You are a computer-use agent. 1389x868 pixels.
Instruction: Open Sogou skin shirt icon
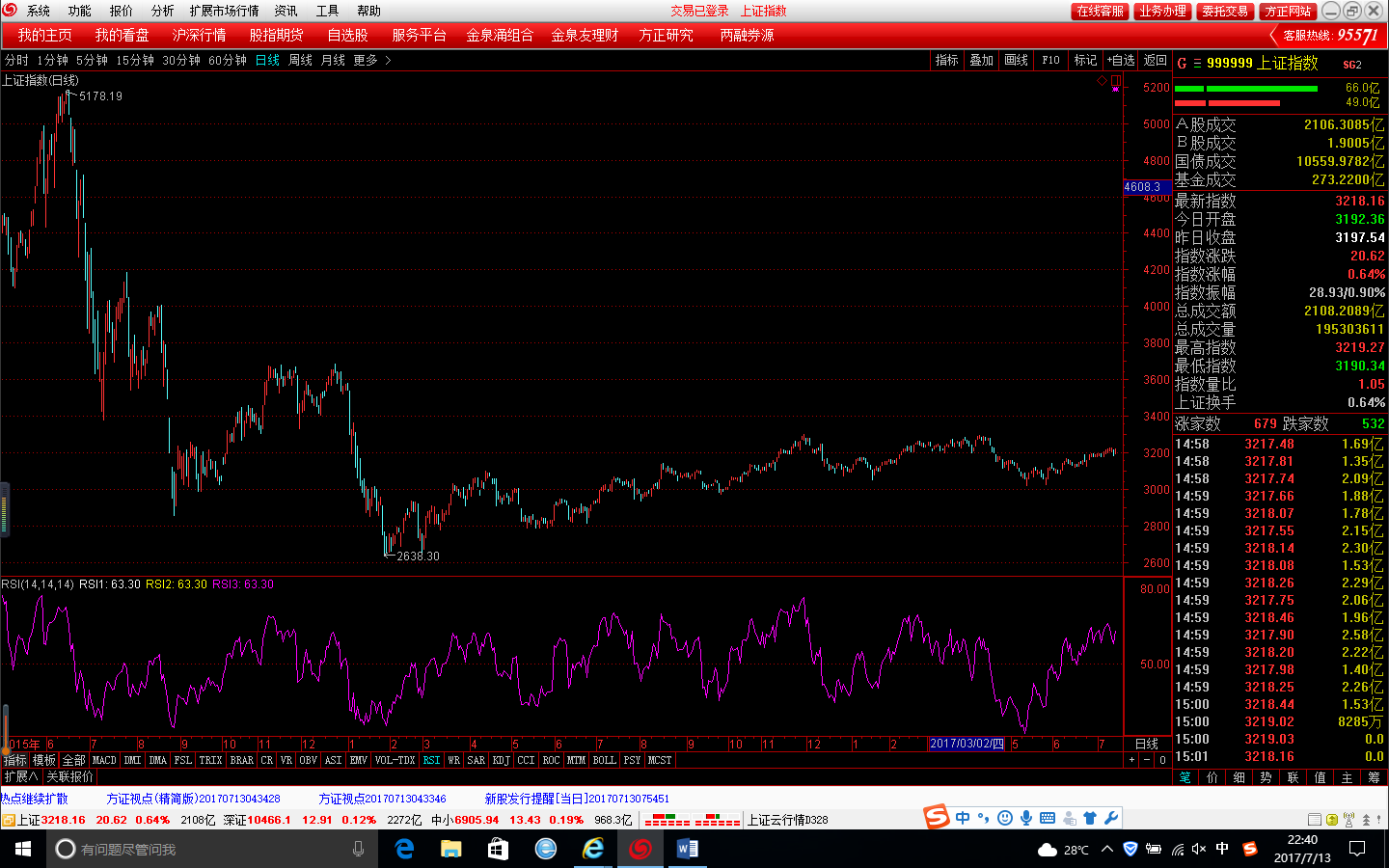pyautogui.click(x=1090, y=818)
